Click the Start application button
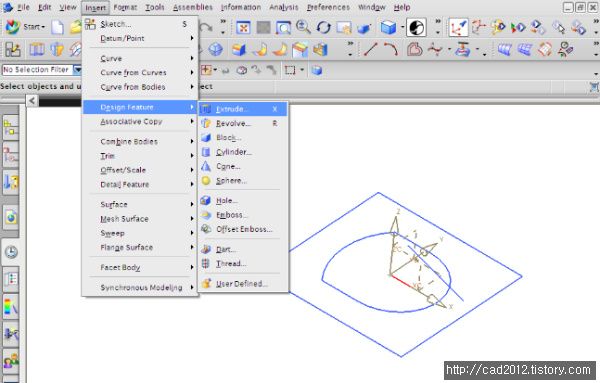This screenshot has width=600, height=383. (x=25, y=27)
